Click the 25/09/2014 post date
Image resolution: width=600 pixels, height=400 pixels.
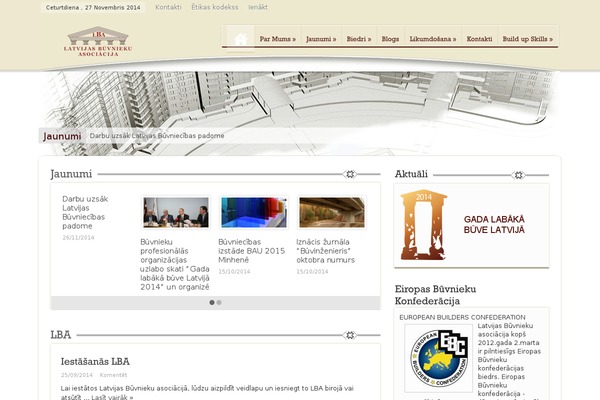coord(77,375)
